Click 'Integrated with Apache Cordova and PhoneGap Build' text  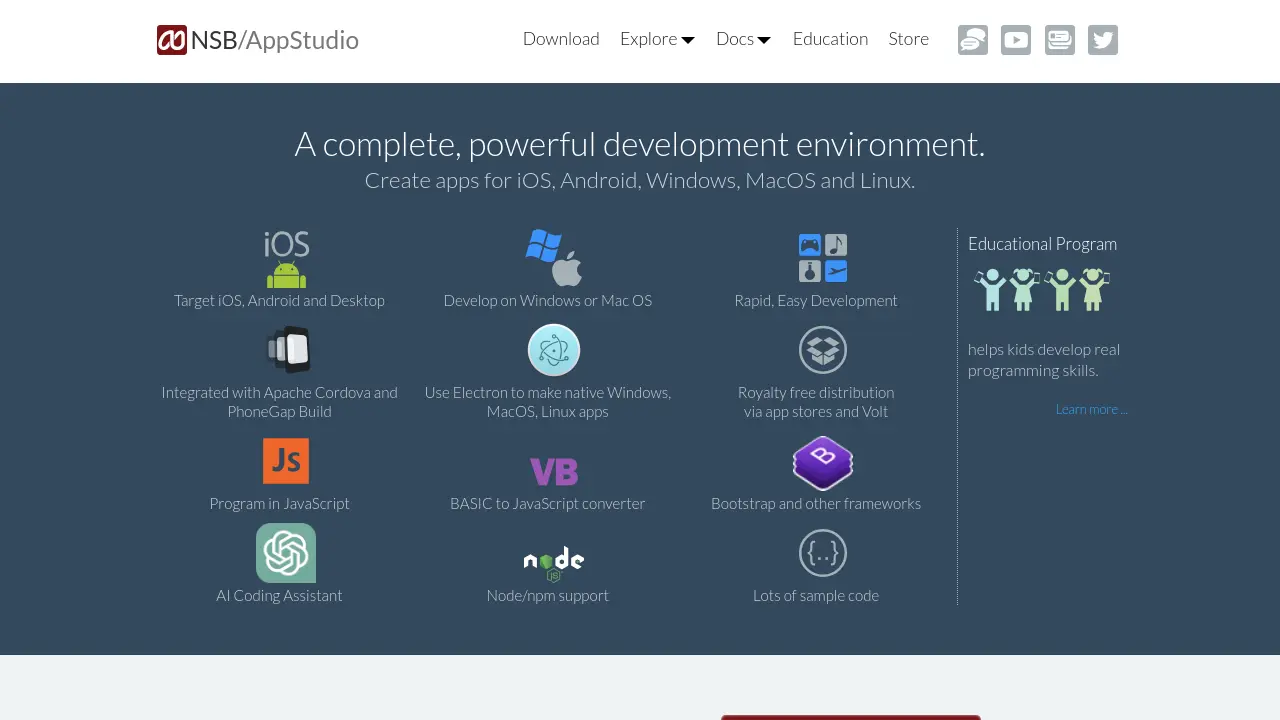click(280, 402)
